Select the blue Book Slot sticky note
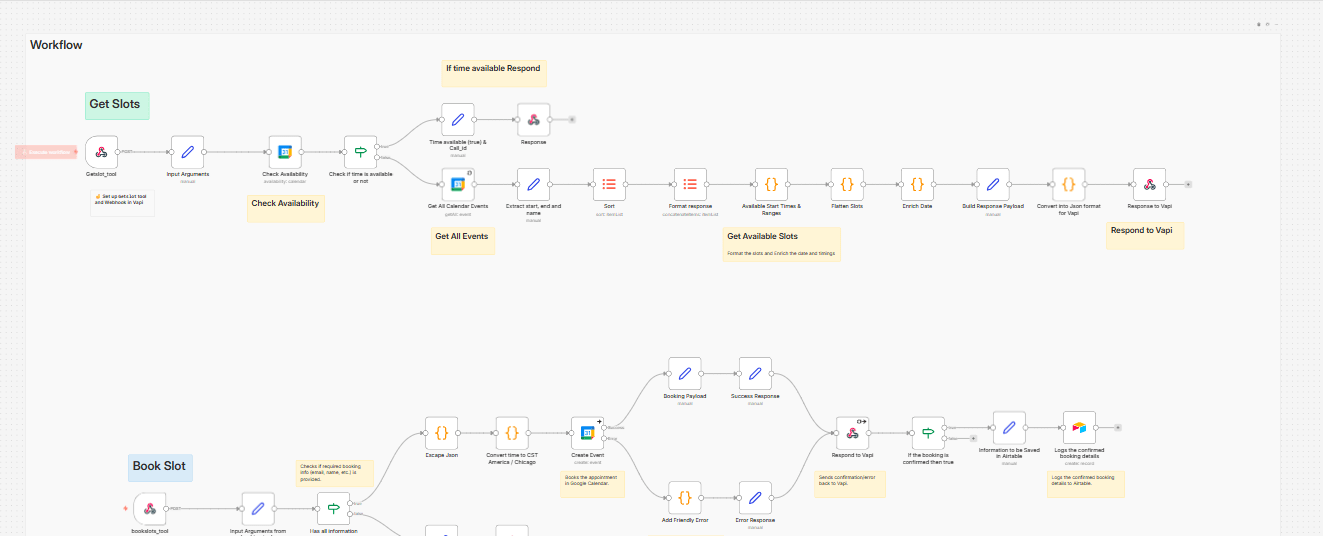1323x536 pixels. pos(160,467)
